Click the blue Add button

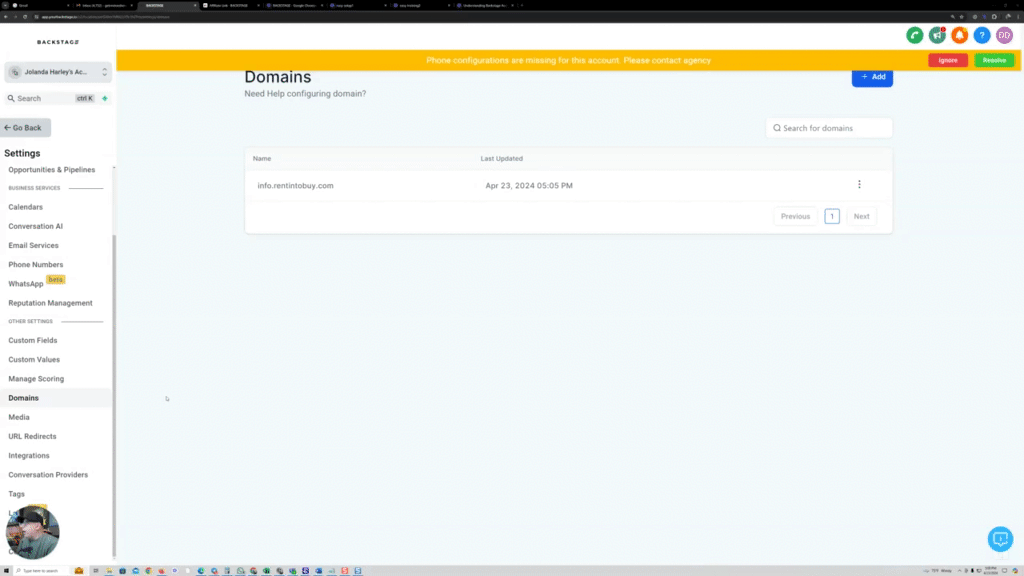click(872, 77)
